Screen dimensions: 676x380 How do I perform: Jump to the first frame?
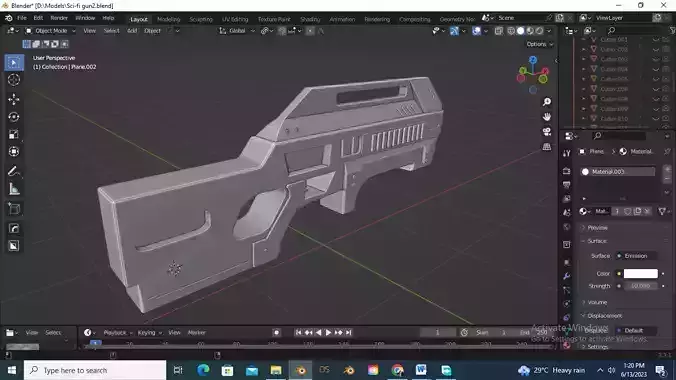click(298, 333)
